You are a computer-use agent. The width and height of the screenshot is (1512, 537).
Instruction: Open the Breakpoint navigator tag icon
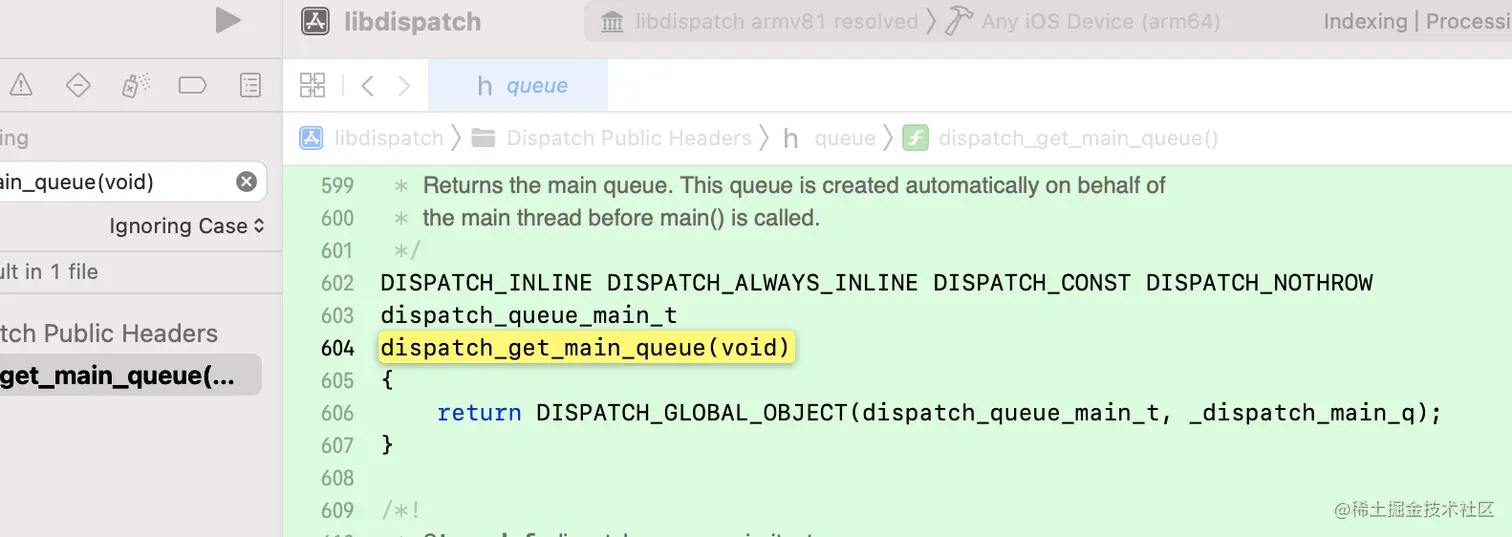[x=192, y=86]
